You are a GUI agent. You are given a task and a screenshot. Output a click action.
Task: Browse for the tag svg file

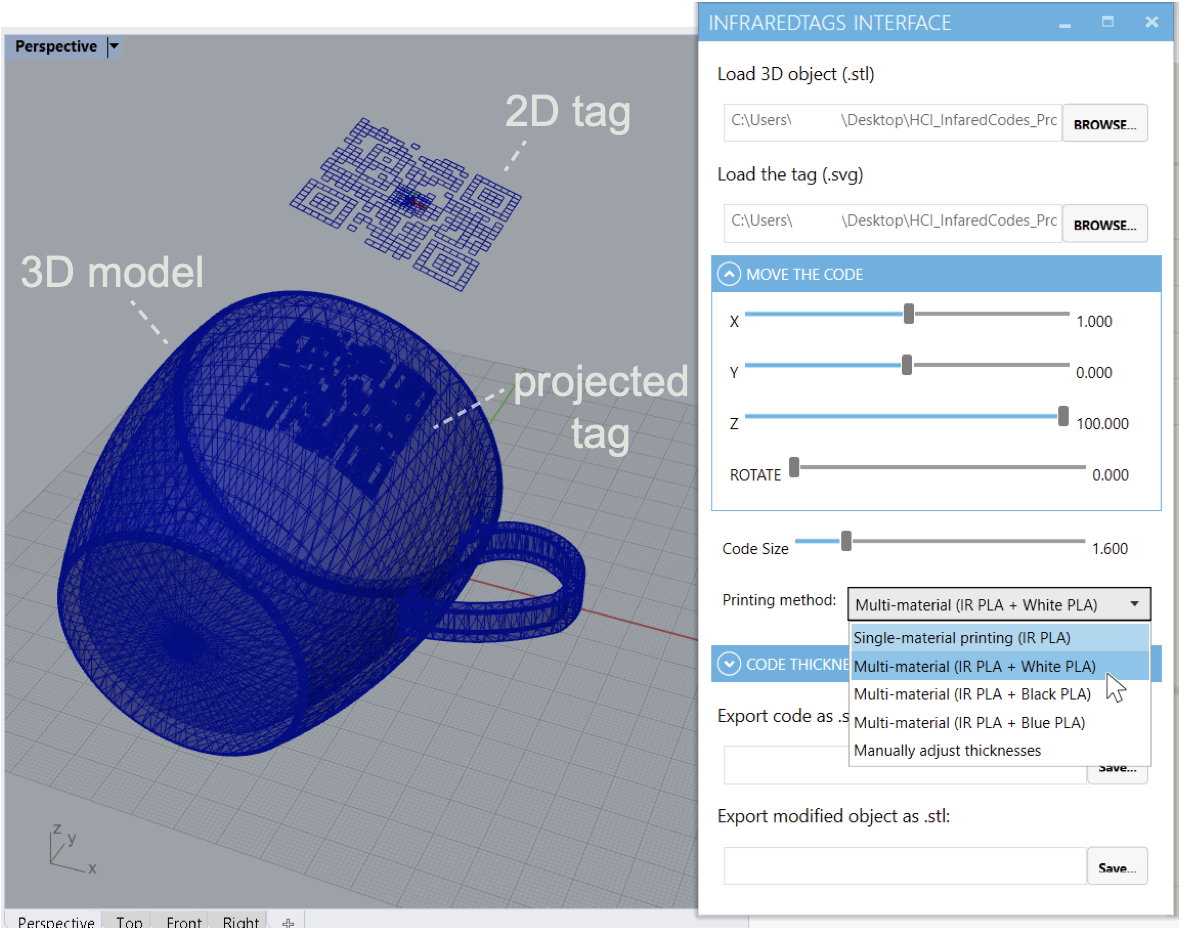pos(1105,224)
